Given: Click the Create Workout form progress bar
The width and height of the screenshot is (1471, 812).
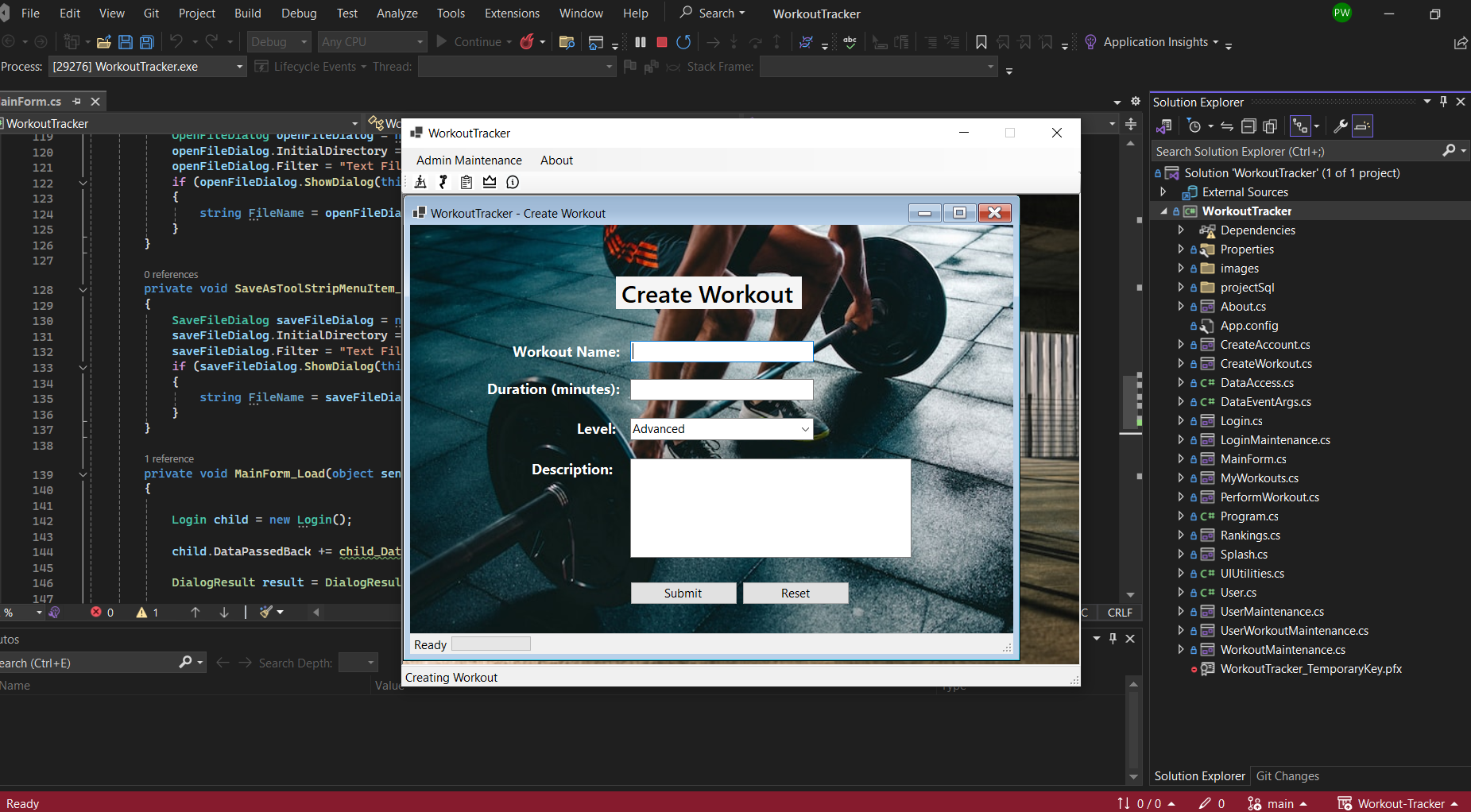Looking at the screenshot, I should click(490, 644).
